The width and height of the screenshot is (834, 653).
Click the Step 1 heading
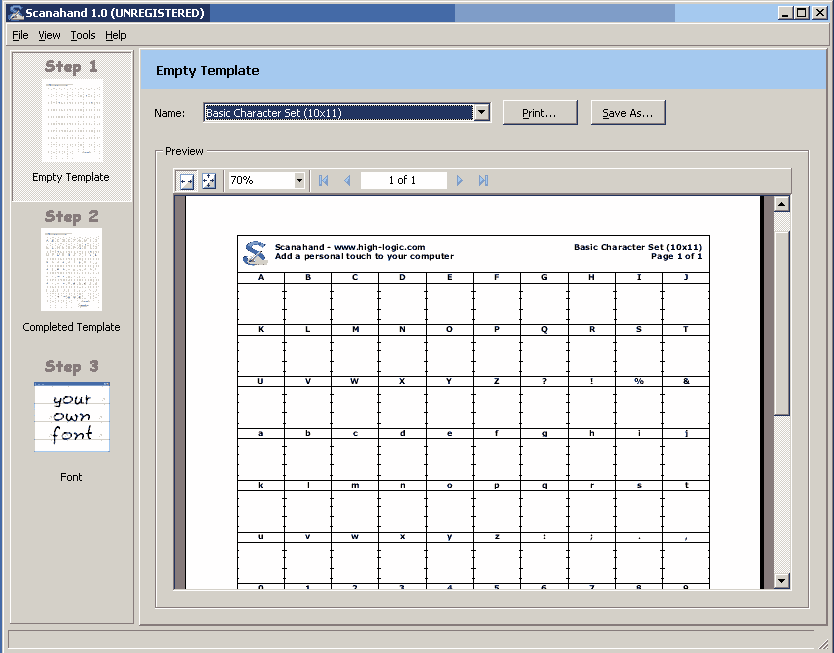[x=71, y=66]
